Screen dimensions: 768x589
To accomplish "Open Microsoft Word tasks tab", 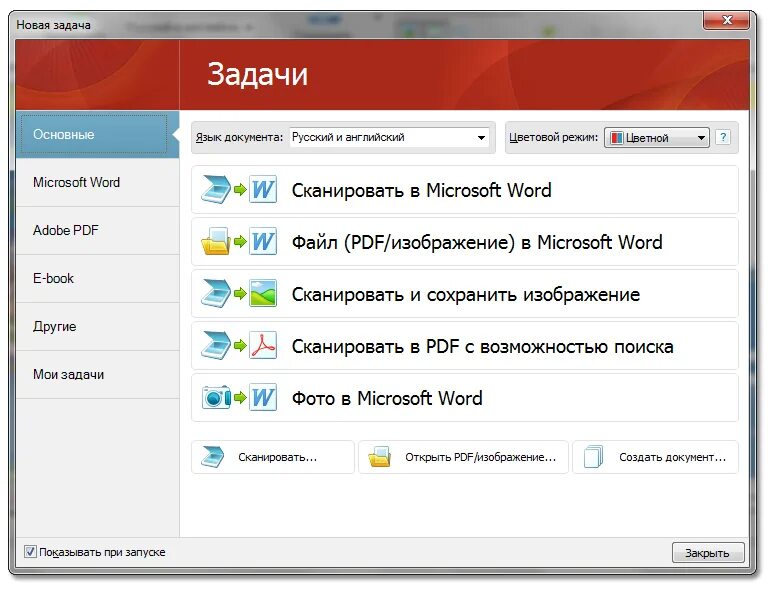I will [97, 183].
